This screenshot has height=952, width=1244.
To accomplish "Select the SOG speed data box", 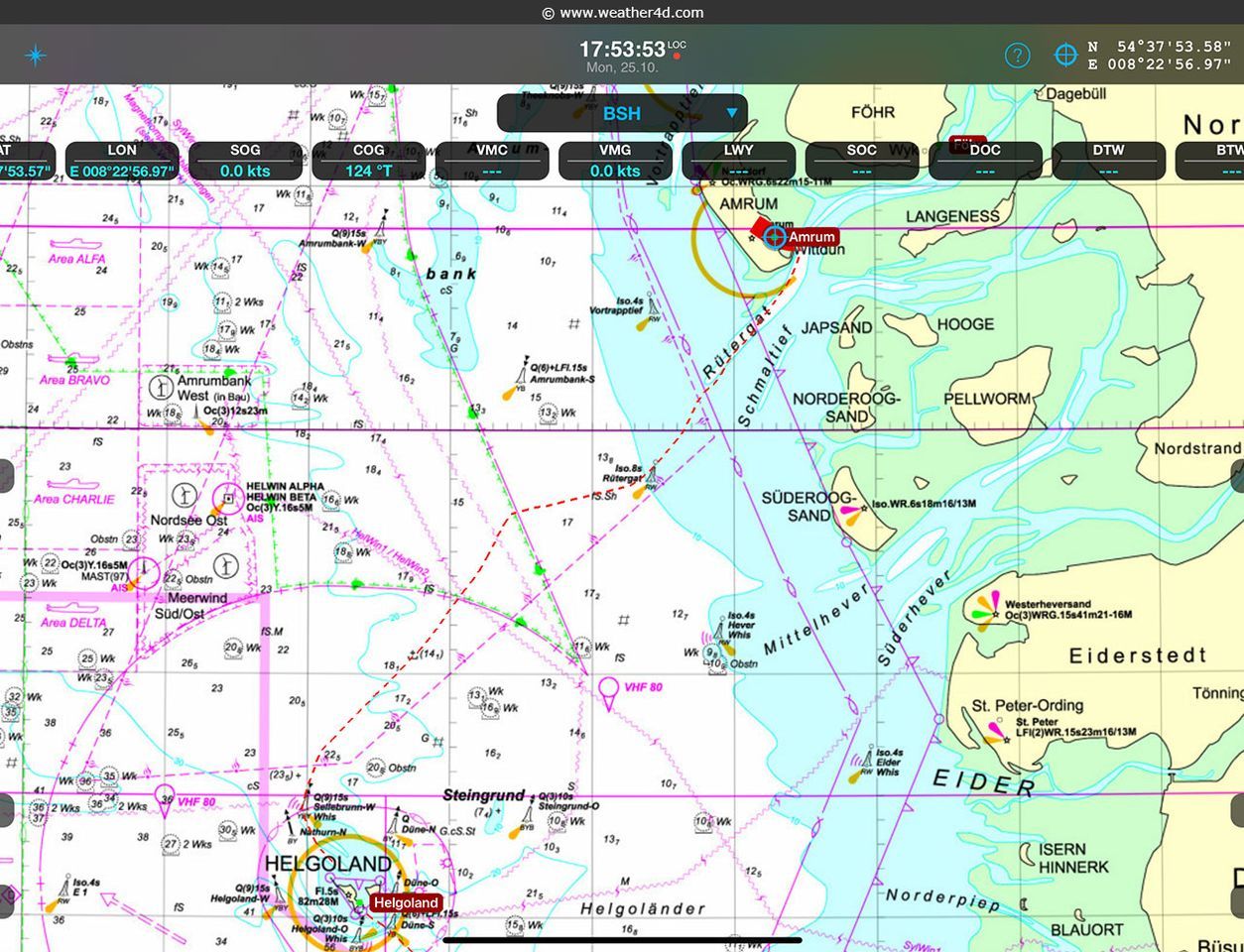I will (245, 161).
